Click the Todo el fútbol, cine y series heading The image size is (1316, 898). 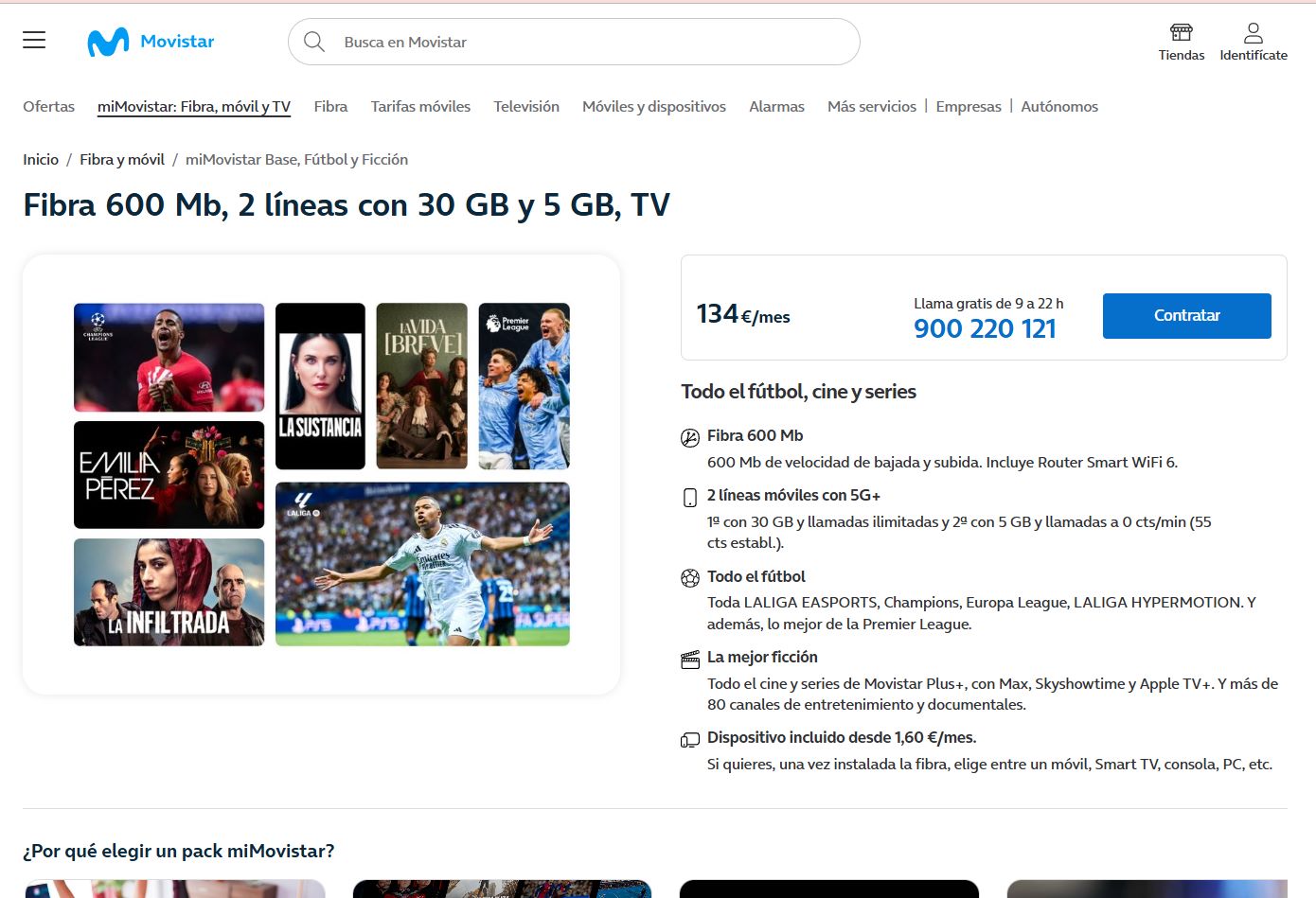pyautogui.click(x=798, y=391)
